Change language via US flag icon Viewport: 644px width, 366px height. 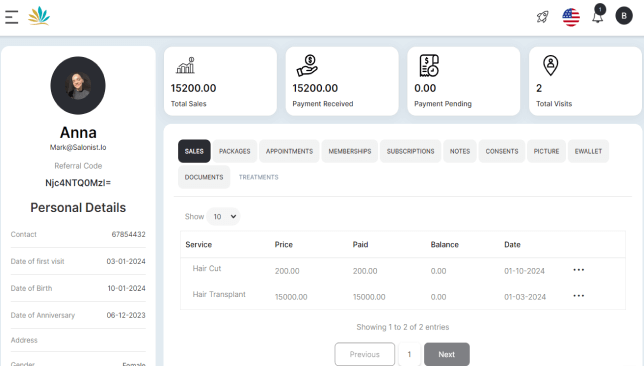(x=571, y=17)
